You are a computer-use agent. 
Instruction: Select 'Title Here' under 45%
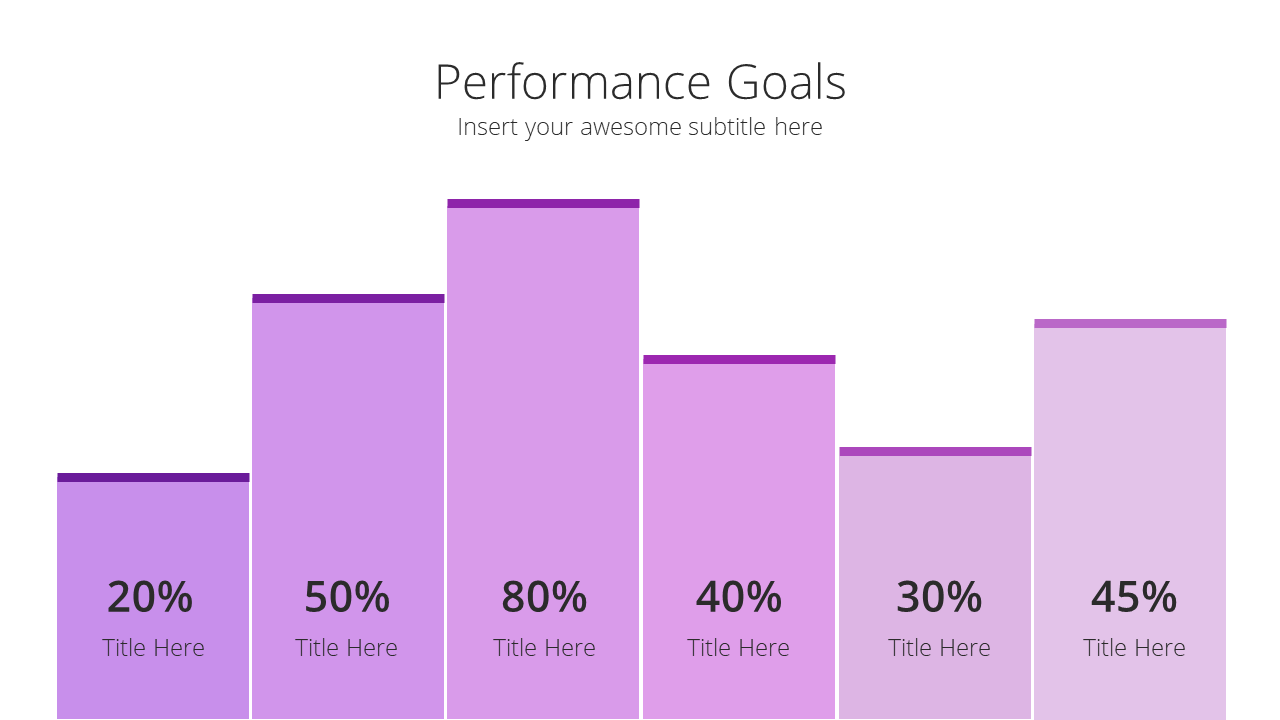1134,648
